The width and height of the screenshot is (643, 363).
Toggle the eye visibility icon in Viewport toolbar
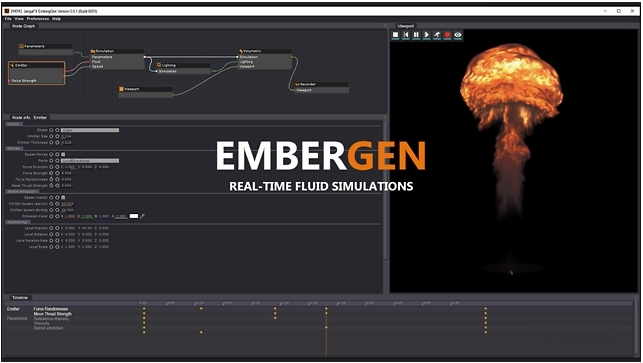(458, 35)
